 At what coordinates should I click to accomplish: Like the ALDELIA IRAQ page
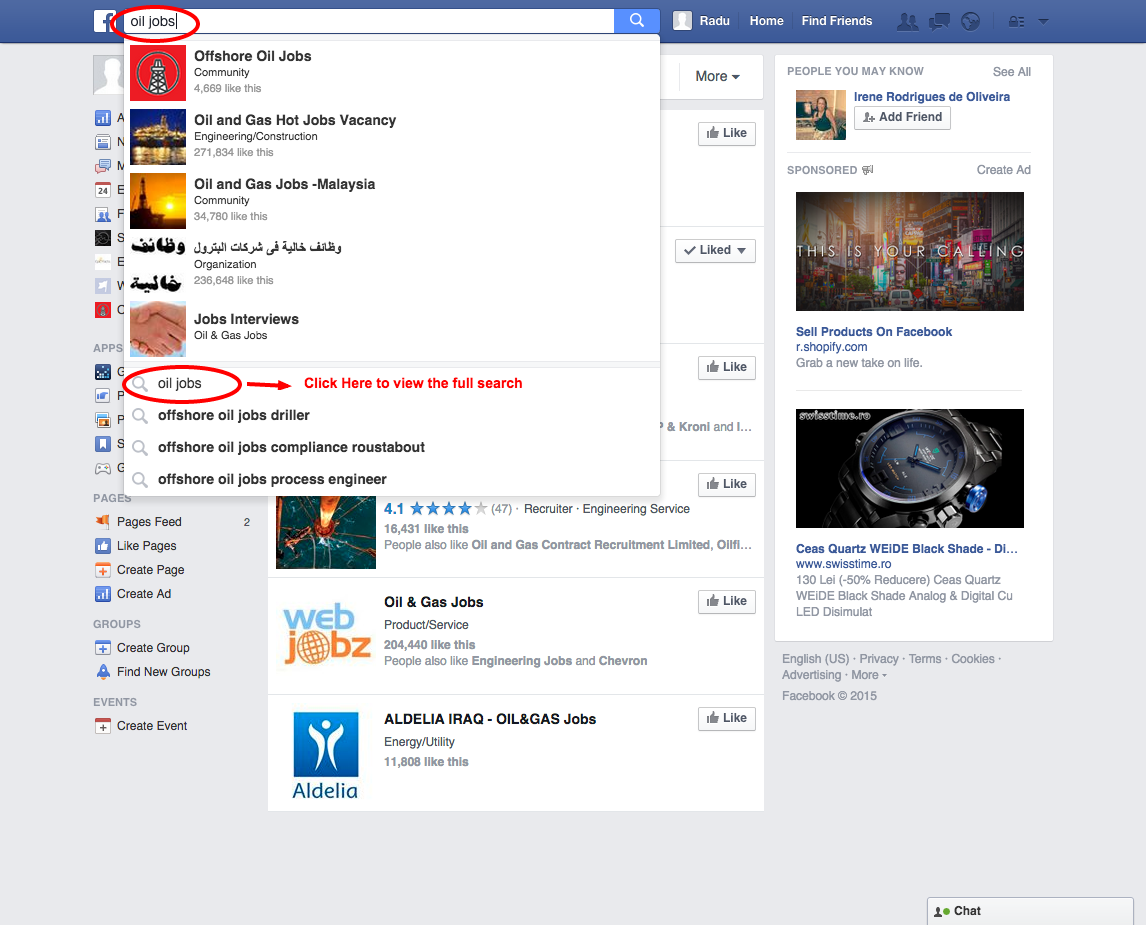pyautogui.click(x=726, y=718)
